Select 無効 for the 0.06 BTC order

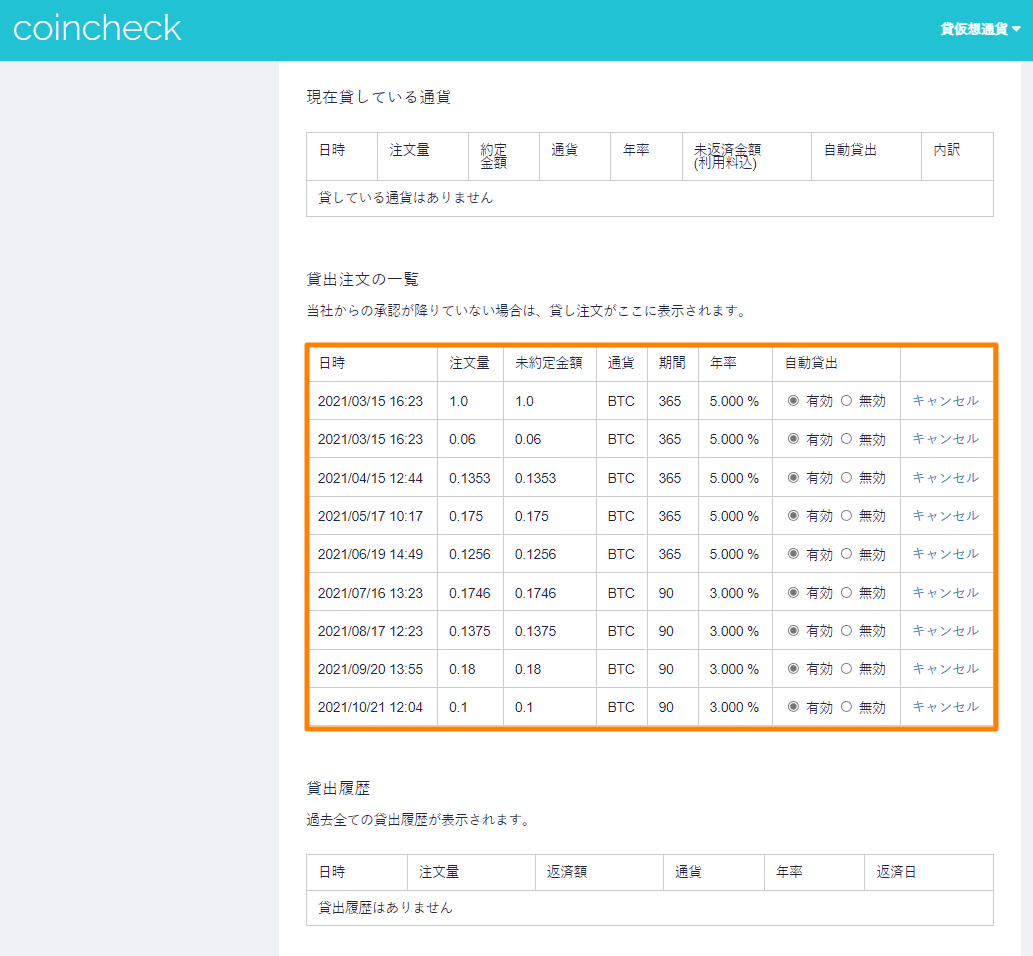[x=847, y=439]
